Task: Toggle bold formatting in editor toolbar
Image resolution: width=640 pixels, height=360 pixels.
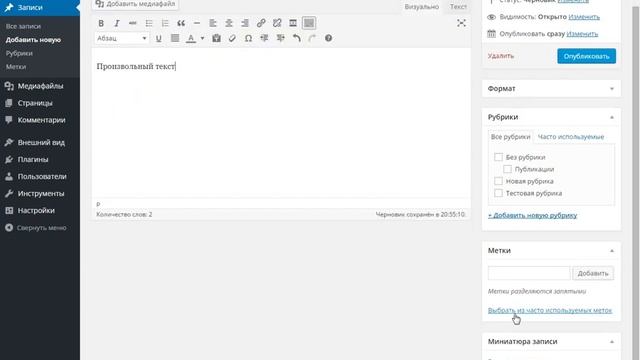Action: (101, 23)
